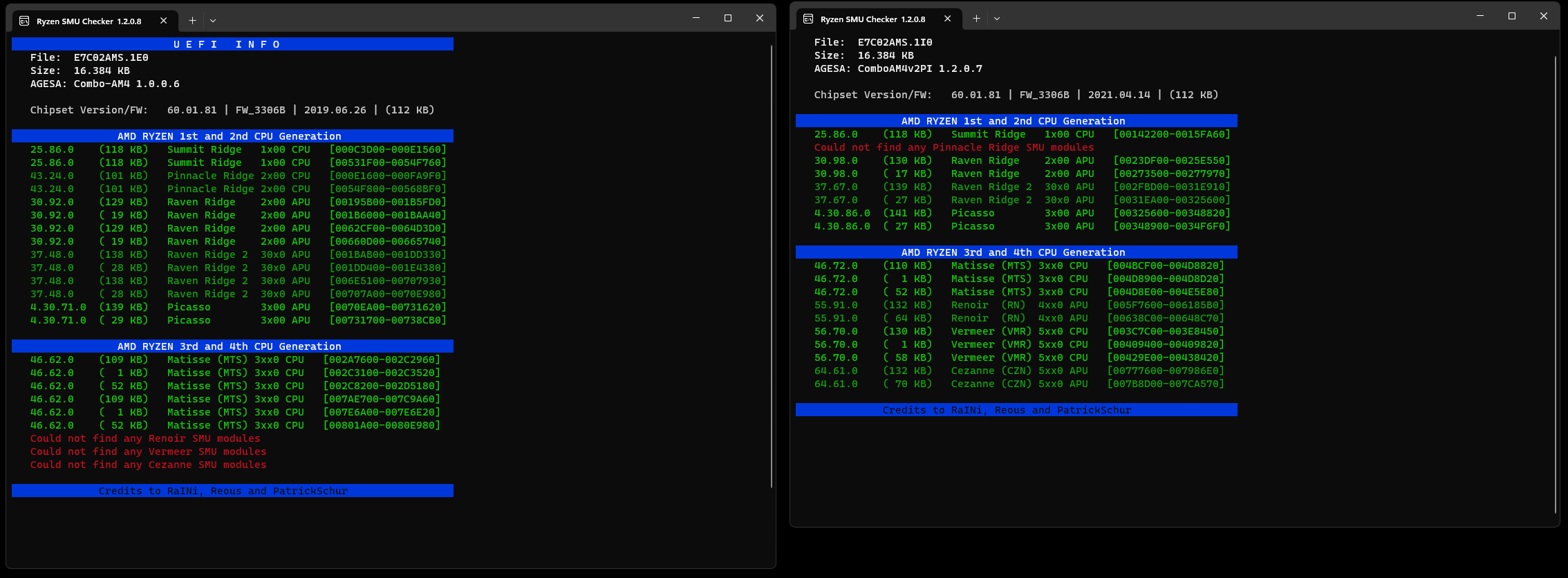The height and width of the screenshot is (578, 1568).
Task: Minimize the right terminal window
Action: 1480,16
